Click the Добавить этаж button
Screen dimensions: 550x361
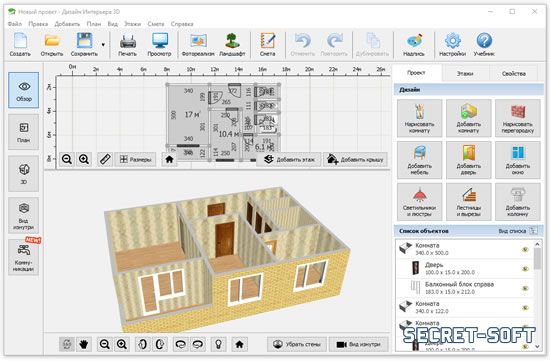[x=289, y=159]
